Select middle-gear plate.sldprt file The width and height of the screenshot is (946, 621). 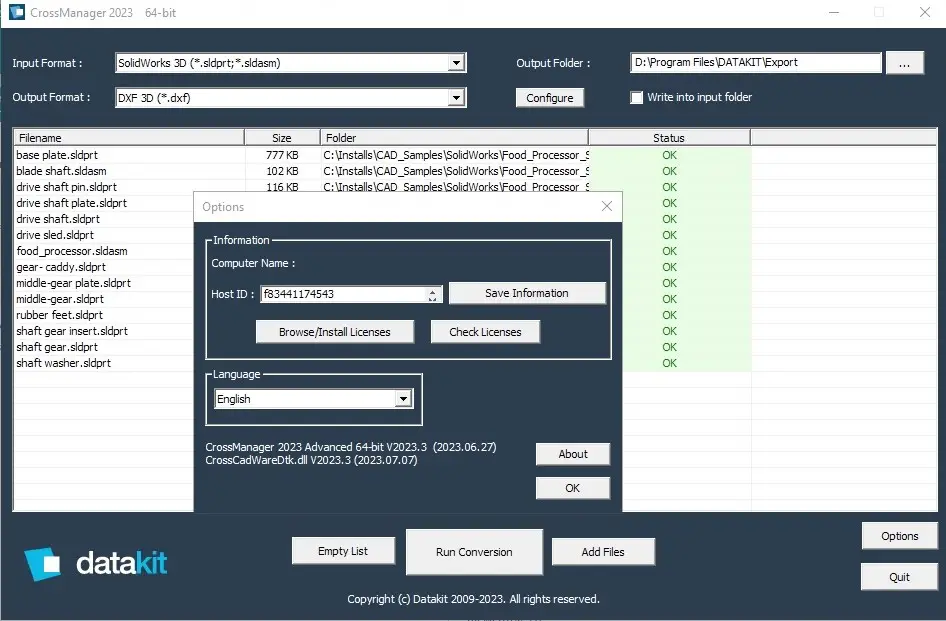pyautogui.click(x=73, y=283)
